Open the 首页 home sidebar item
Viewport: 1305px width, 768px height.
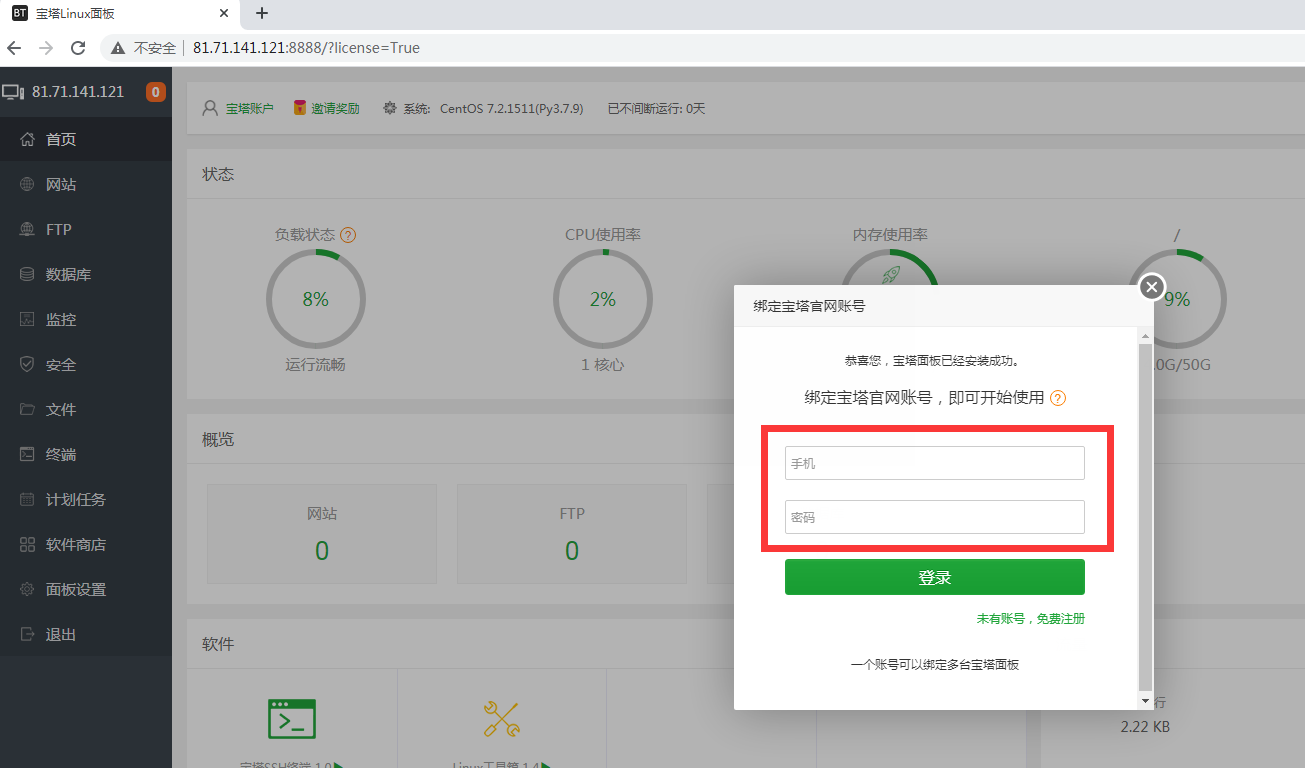pyautogui.click(x=86, y=139)
